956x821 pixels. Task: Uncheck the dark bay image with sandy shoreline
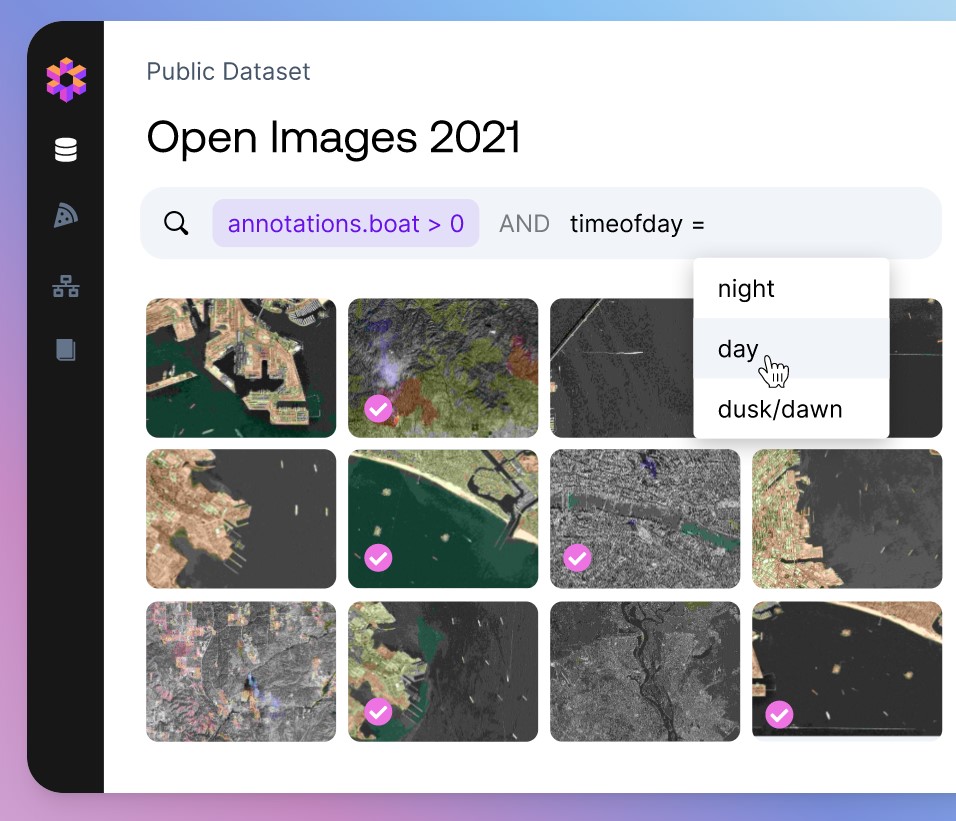click(779, 714)
